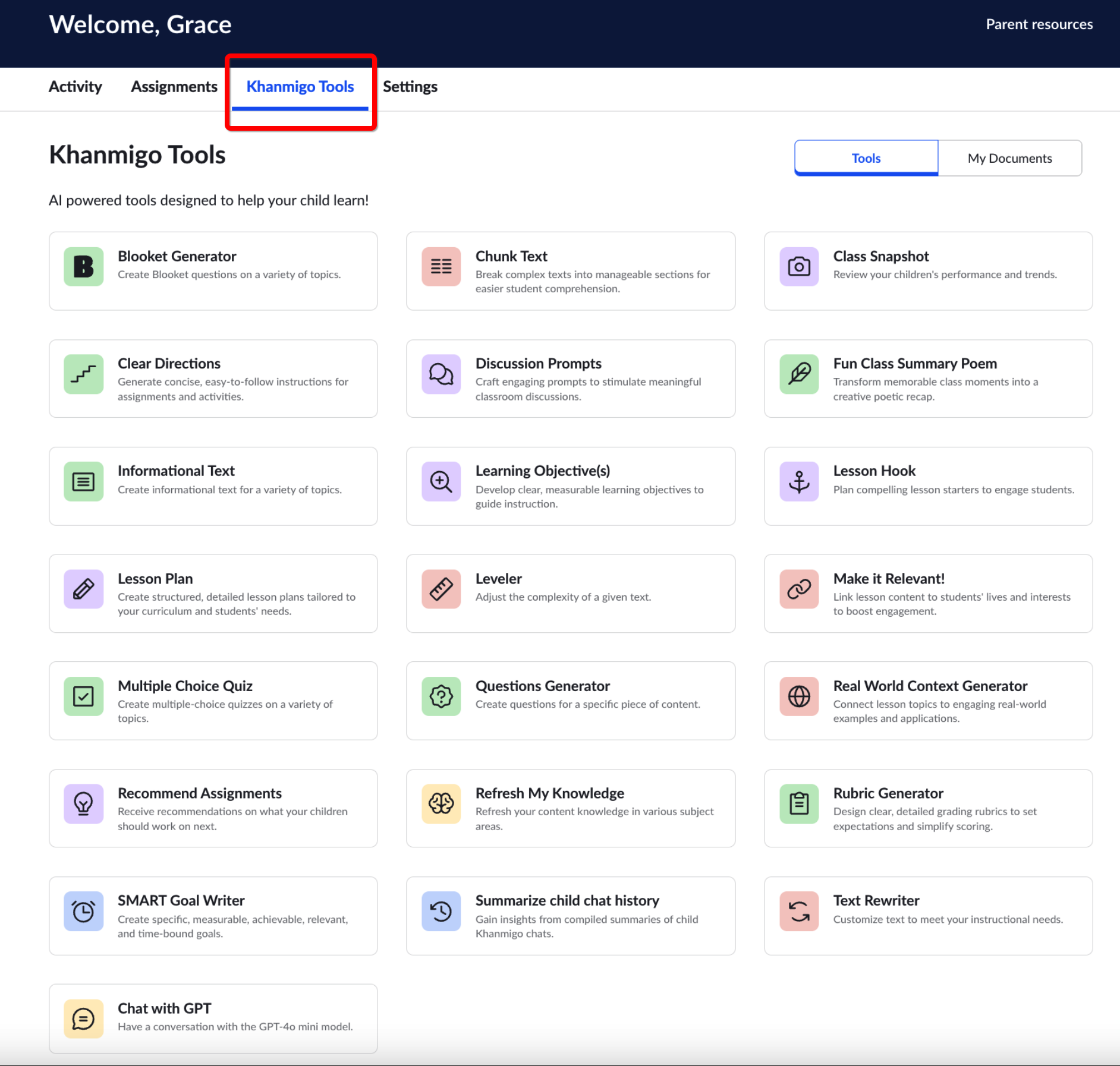Click the Recommend Assignments lightbulb icon

pos(83,803)
